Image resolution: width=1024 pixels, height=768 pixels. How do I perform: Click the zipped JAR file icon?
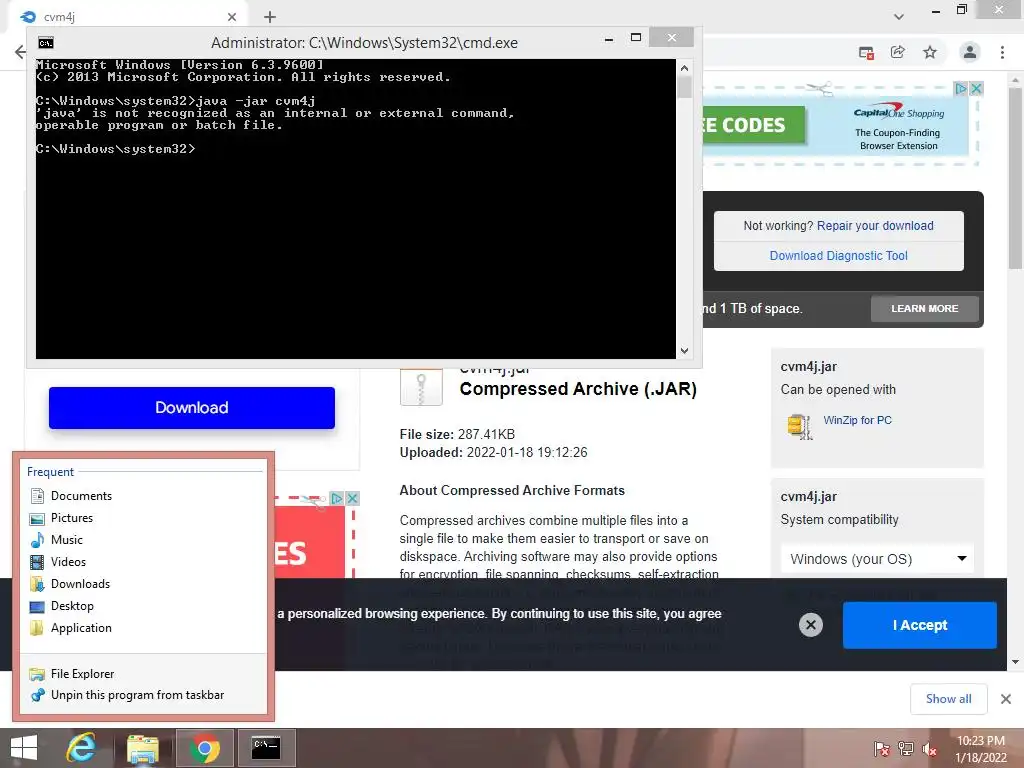coord(421,387)
